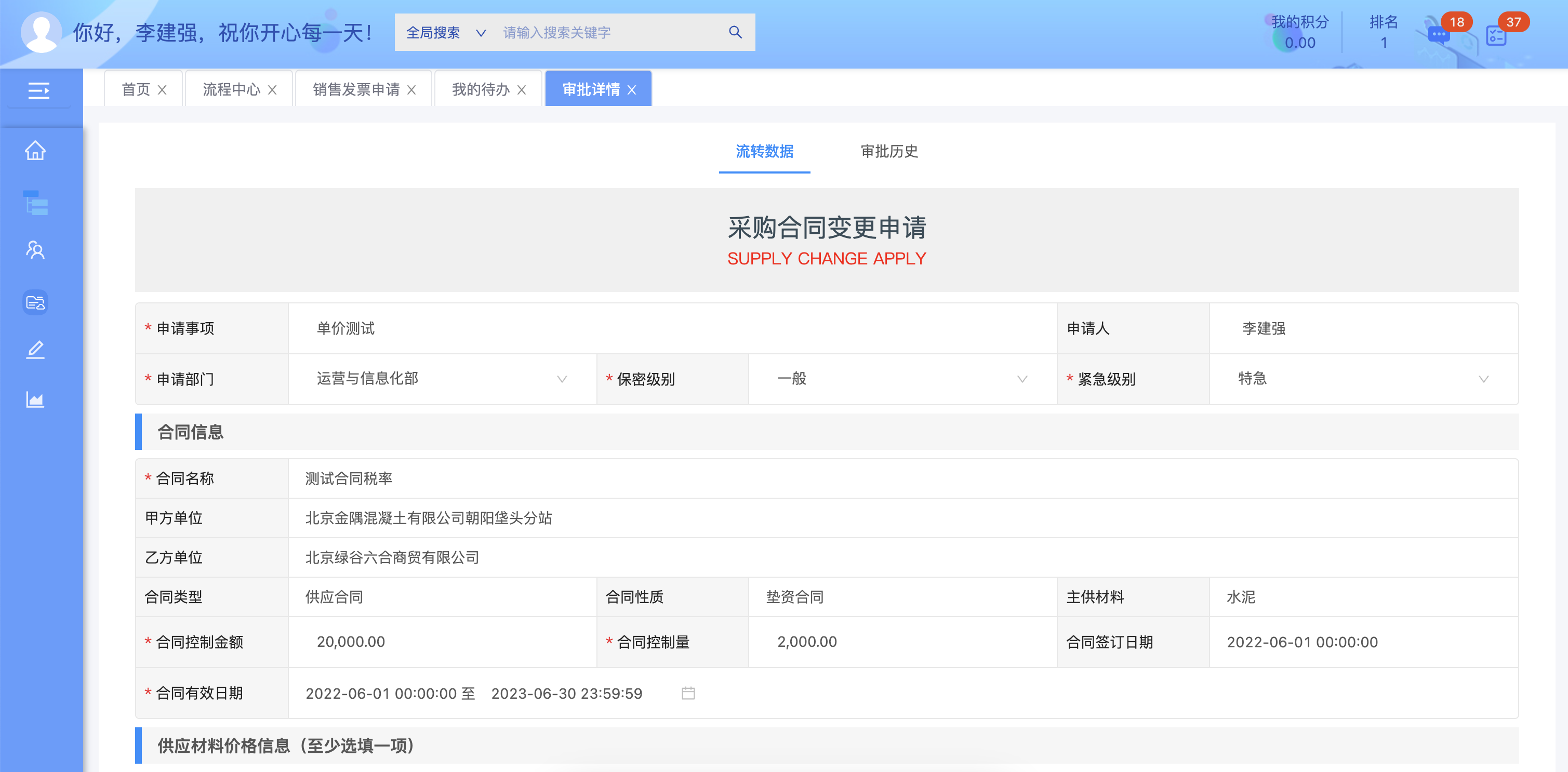
Task: Select the 流转数据 sub-tab
Action: 765,151
